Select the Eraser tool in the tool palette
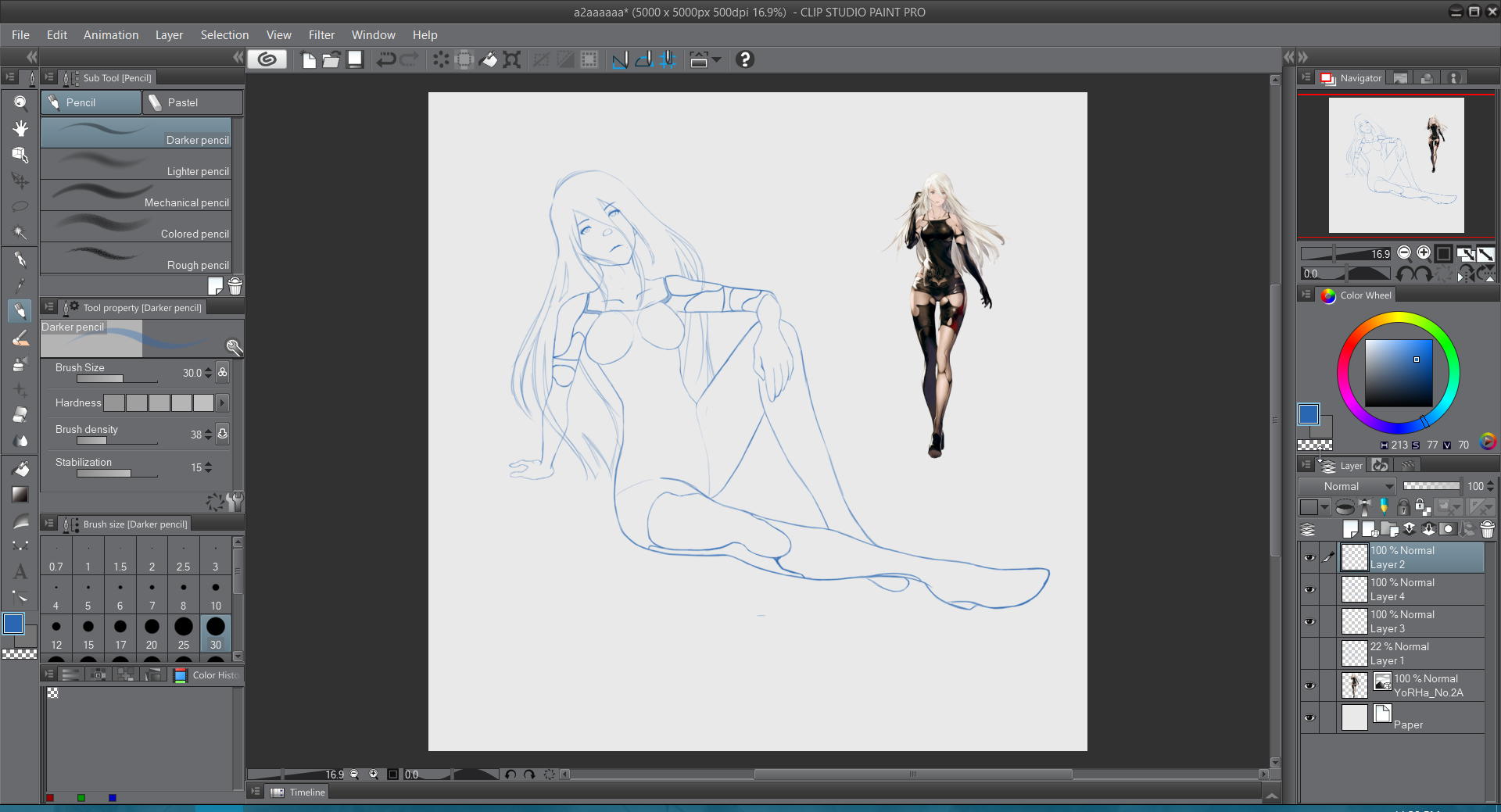Image resolution: width=1501 pixels, height=812 pixels. [x=20, y=414]
